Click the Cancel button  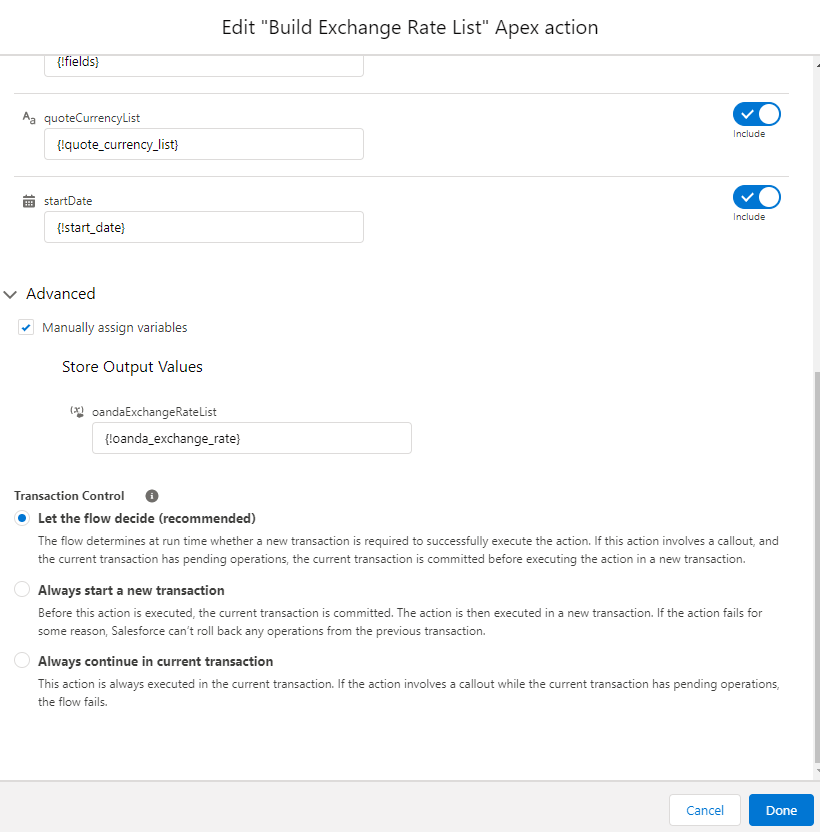(x=705, y=810)
